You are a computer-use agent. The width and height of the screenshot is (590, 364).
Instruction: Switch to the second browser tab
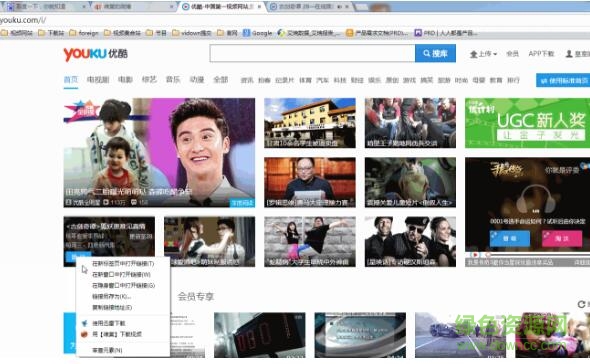[132, 6]
